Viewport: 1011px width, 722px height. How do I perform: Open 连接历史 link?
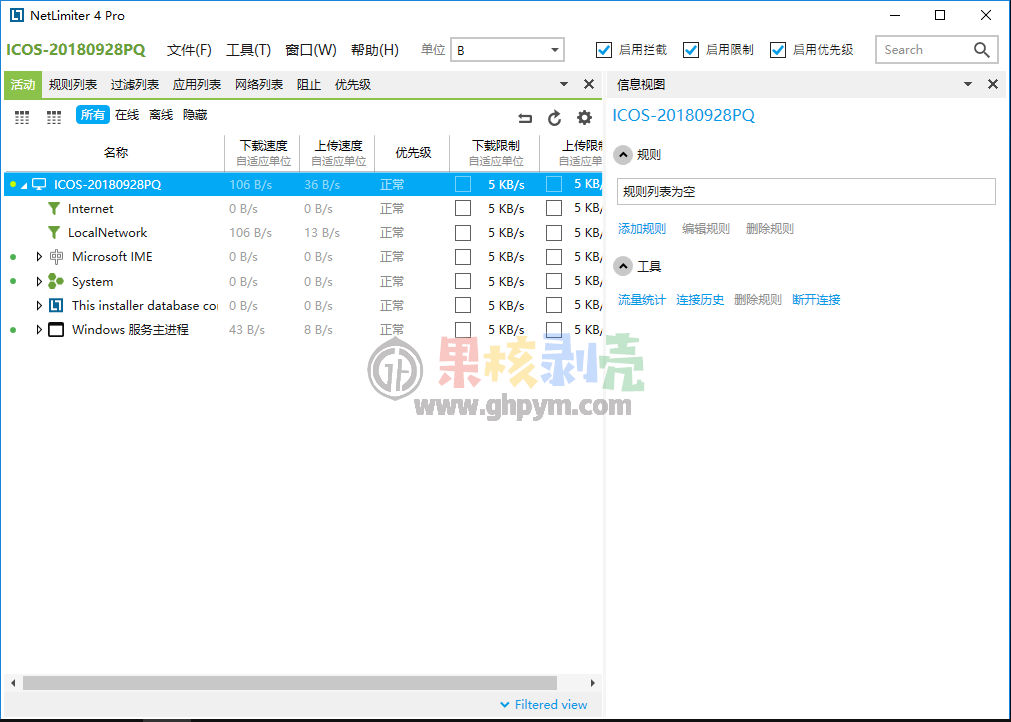point(700,299)
